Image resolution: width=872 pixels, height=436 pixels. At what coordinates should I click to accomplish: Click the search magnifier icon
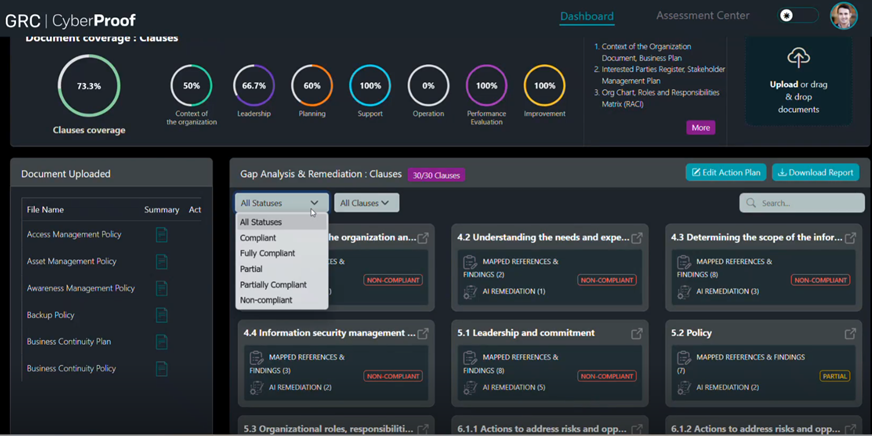(x=751, y=203)
